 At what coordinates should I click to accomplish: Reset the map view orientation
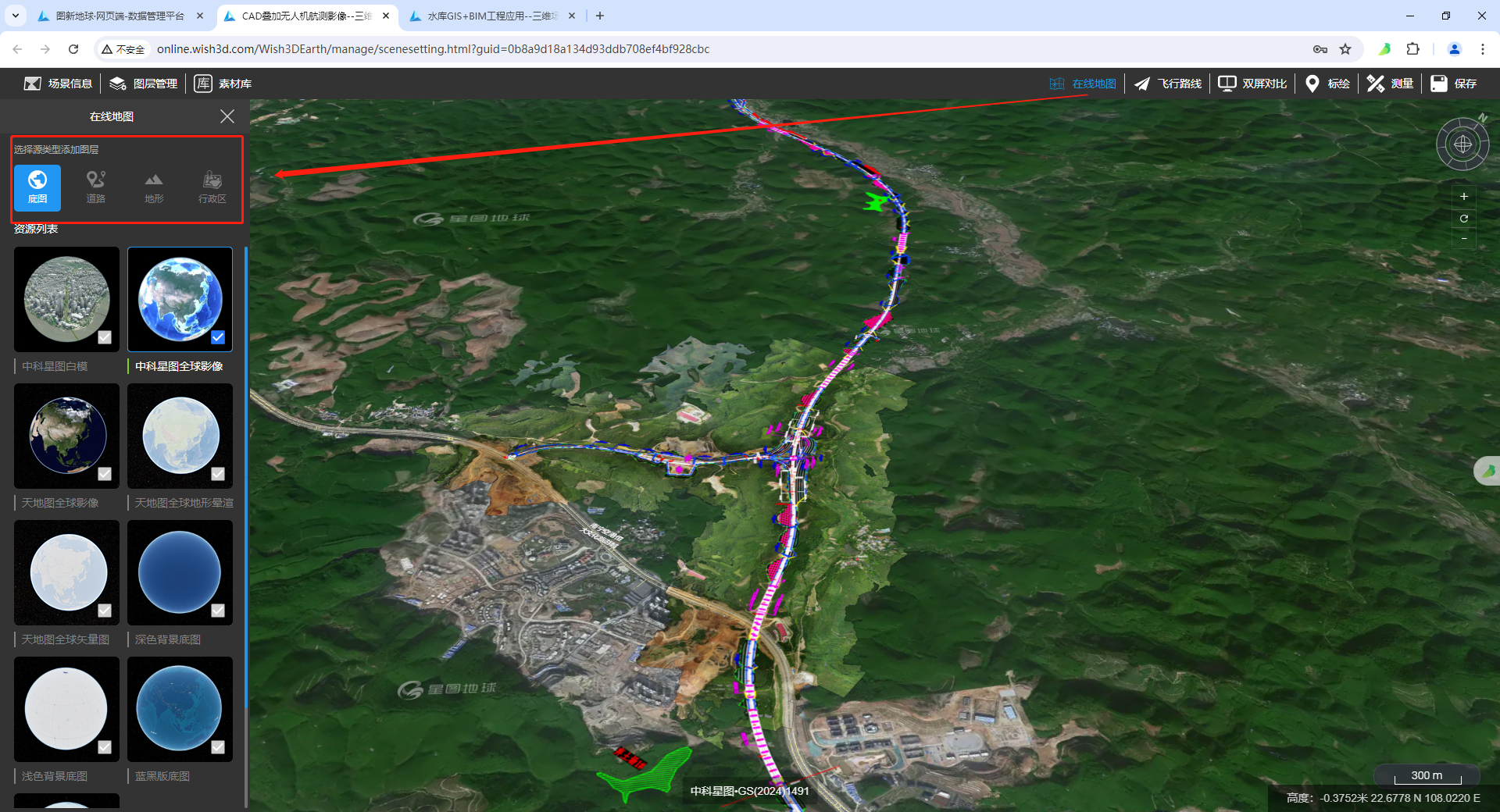pos(1464,218)
